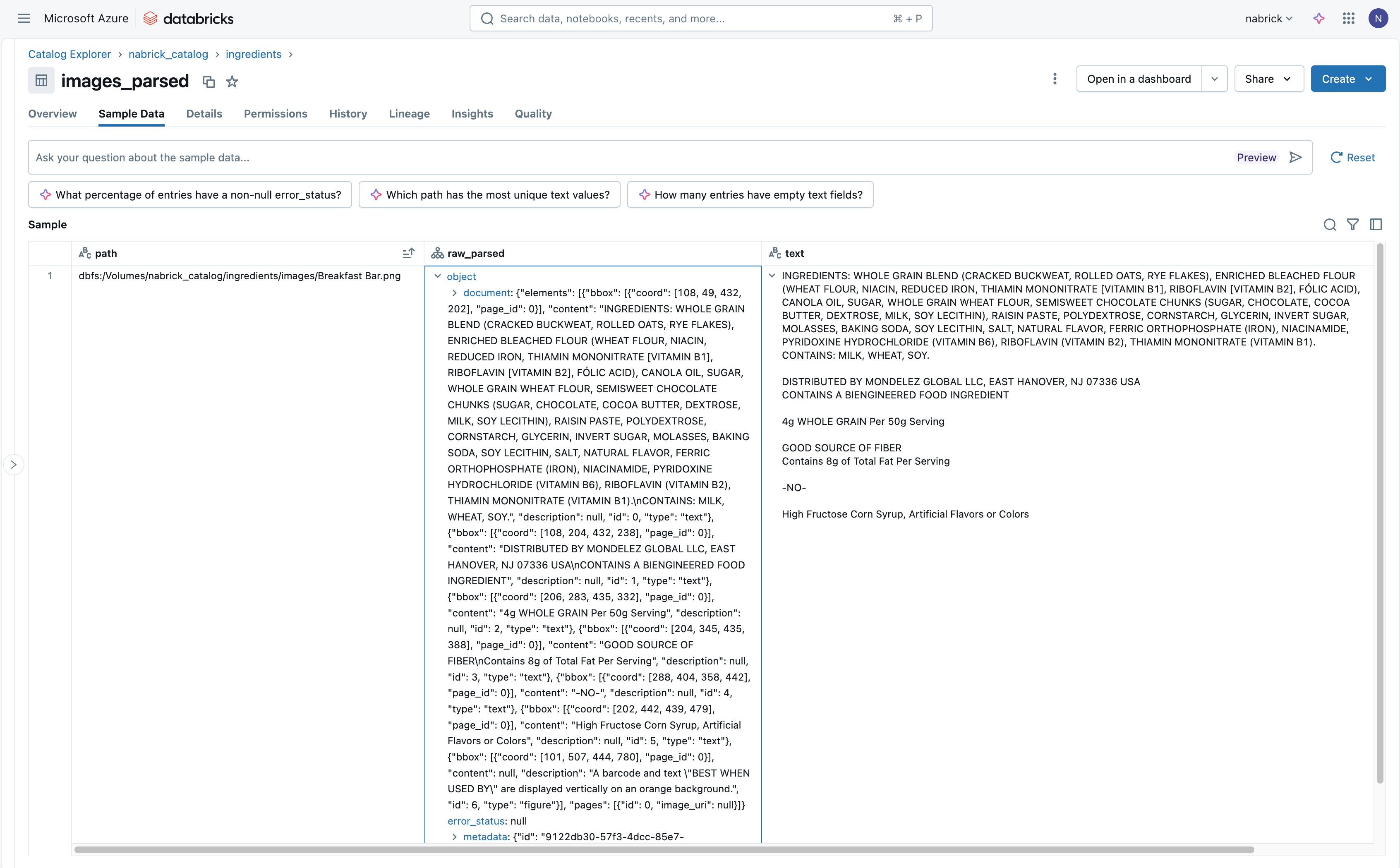Copy the images_parsed table name
The height and width of the screenshot is (868, 1400).
pyautogui.click(x=209, y=82)
